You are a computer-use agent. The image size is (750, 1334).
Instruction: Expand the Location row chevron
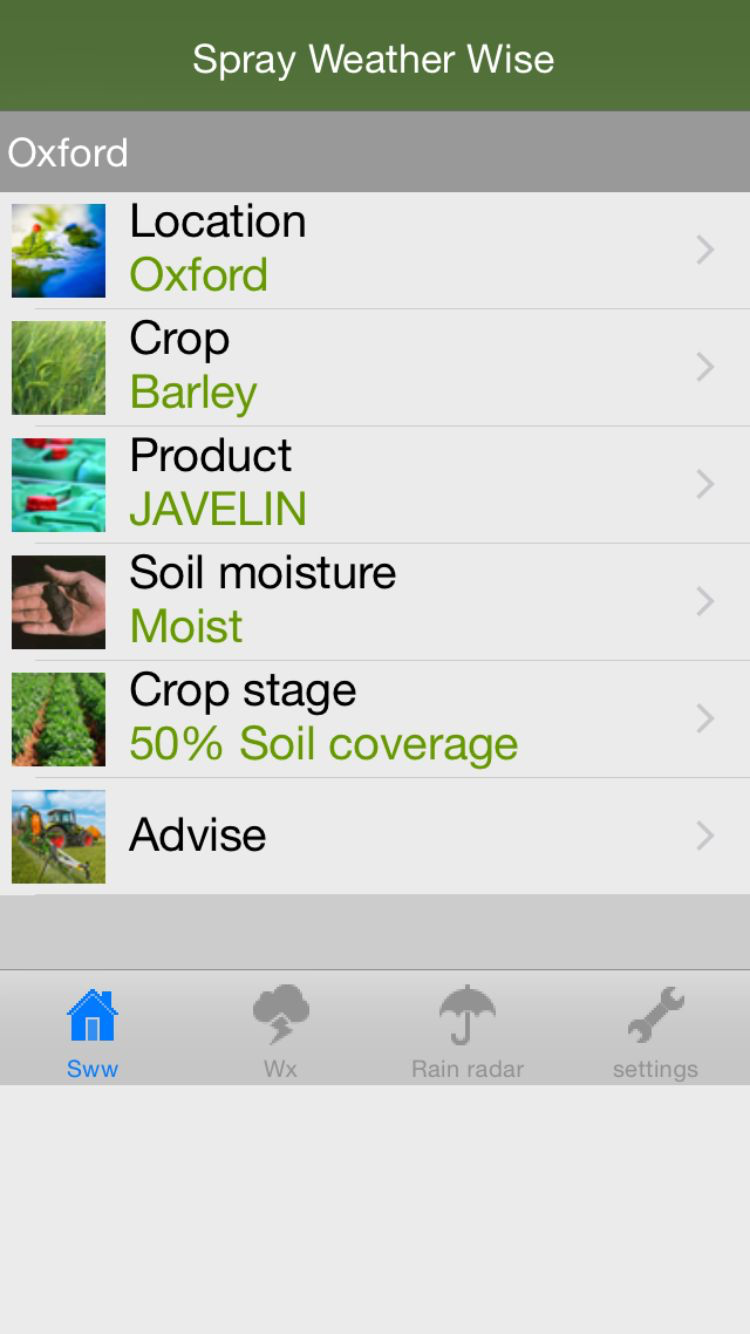point(705,250)
